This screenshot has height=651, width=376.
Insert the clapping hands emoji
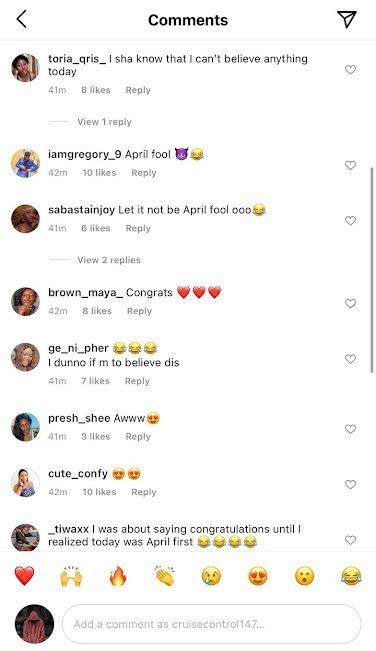[x=165, y=576]
